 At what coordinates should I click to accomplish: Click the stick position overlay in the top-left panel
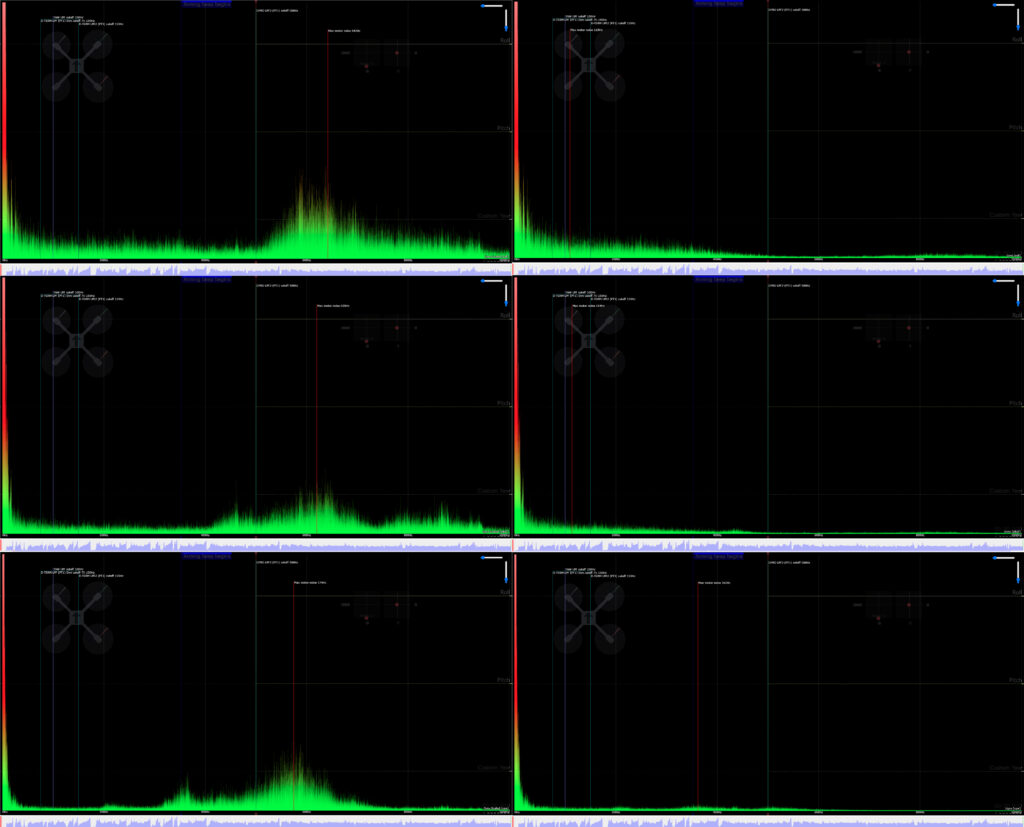click(x=382, y=58)
